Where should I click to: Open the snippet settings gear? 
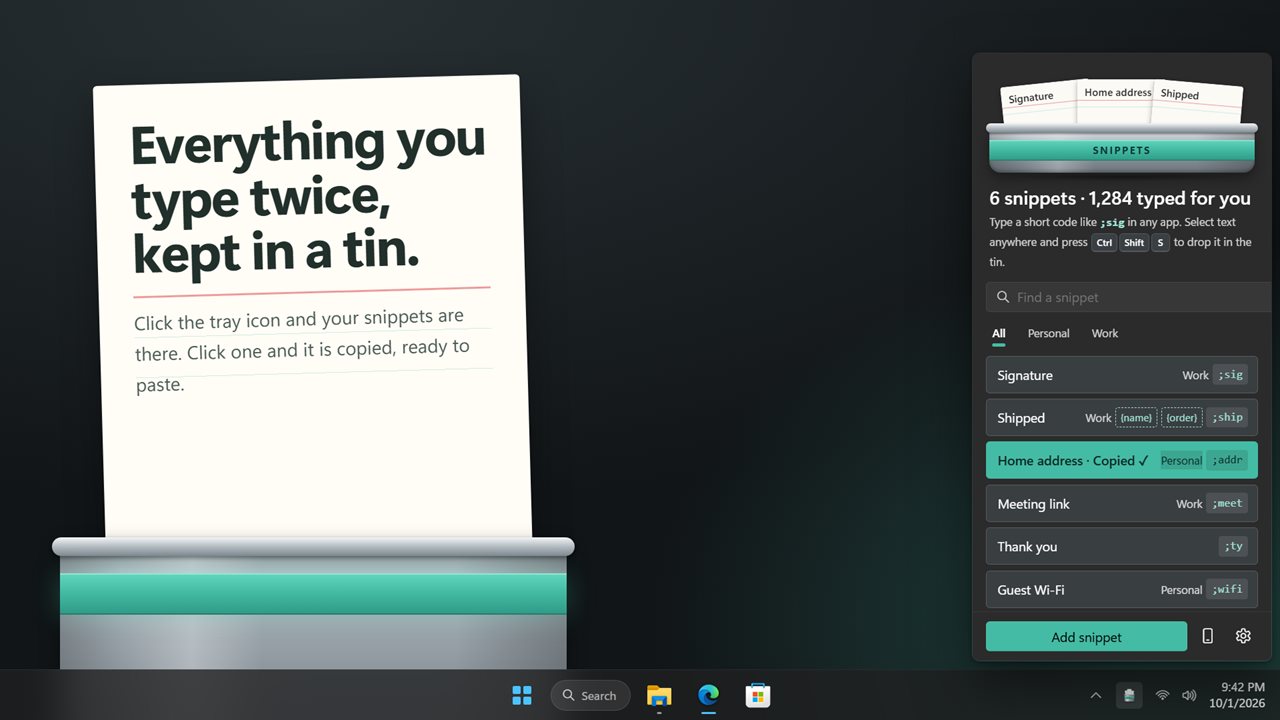[x=1243, y=636]
